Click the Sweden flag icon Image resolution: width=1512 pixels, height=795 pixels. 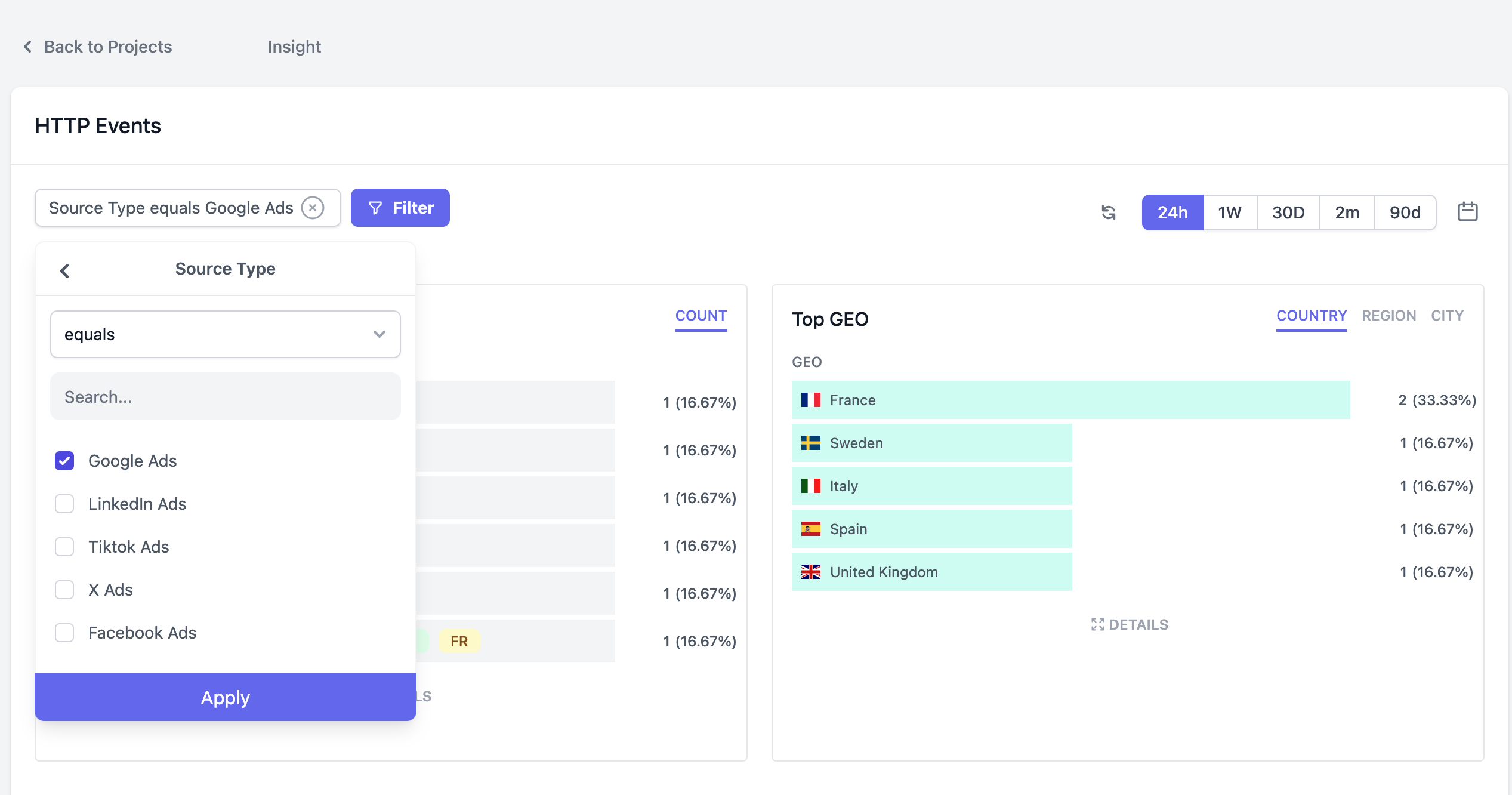pos(811,443)
